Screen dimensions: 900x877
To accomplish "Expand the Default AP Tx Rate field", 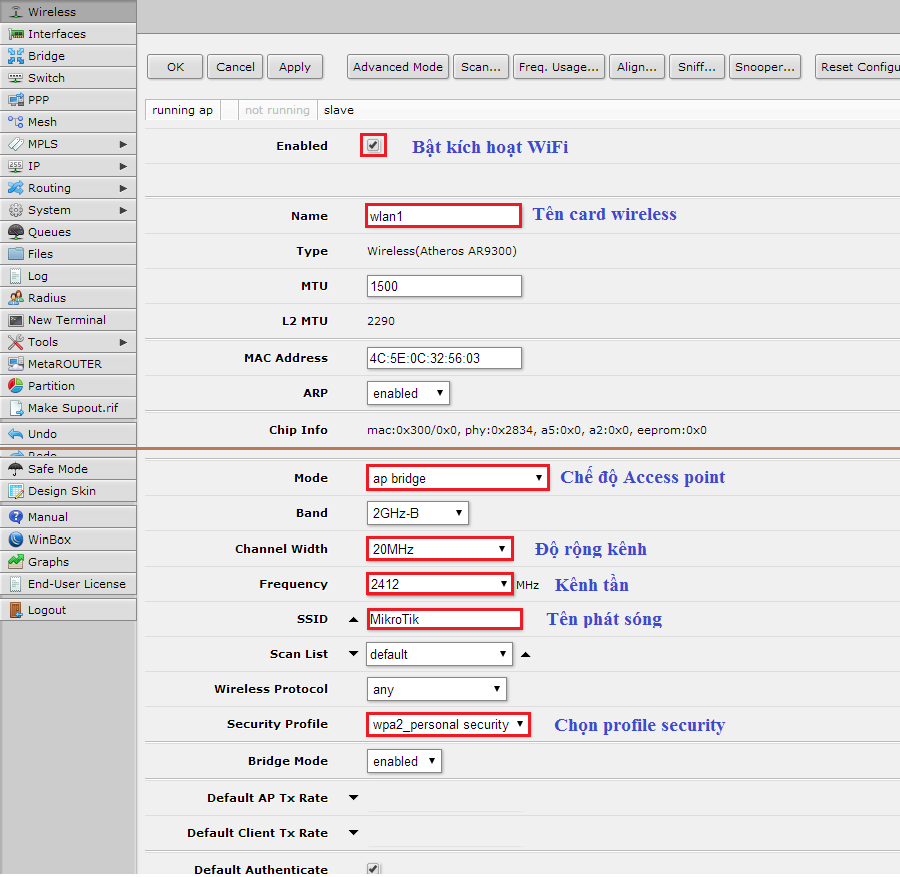I will coord(353,798).
